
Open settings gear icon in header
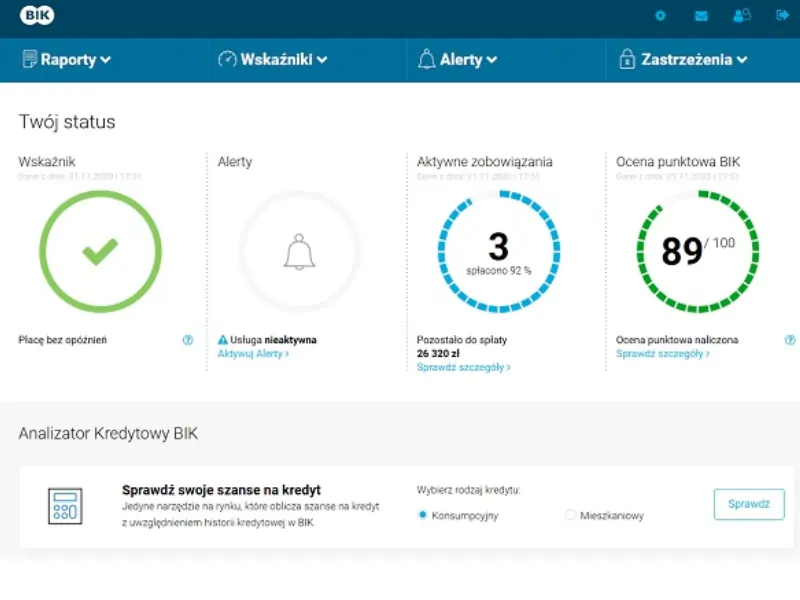pyautogui.click(x=660, y=16)
